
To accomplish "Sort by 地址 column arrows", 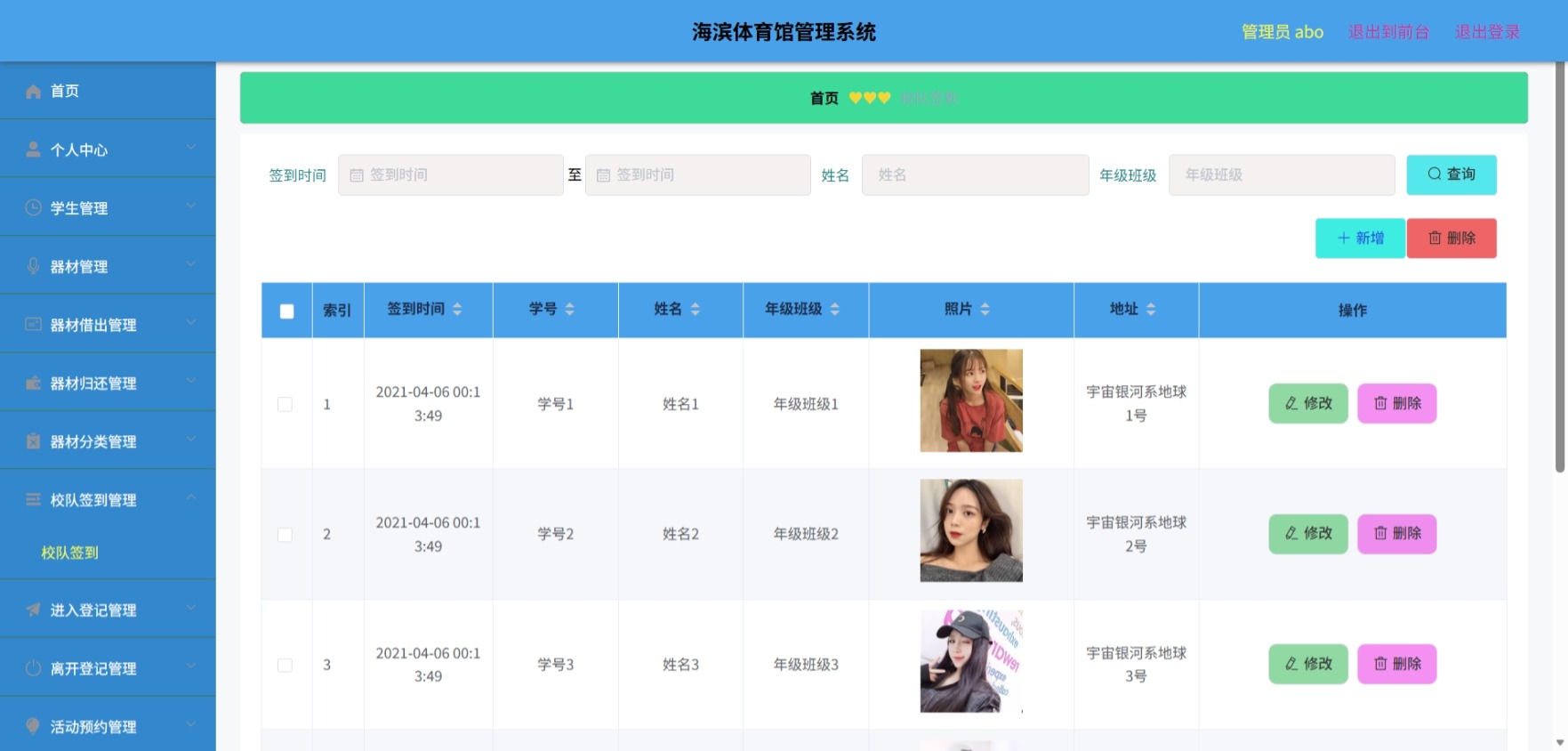I will point(1151,310).
